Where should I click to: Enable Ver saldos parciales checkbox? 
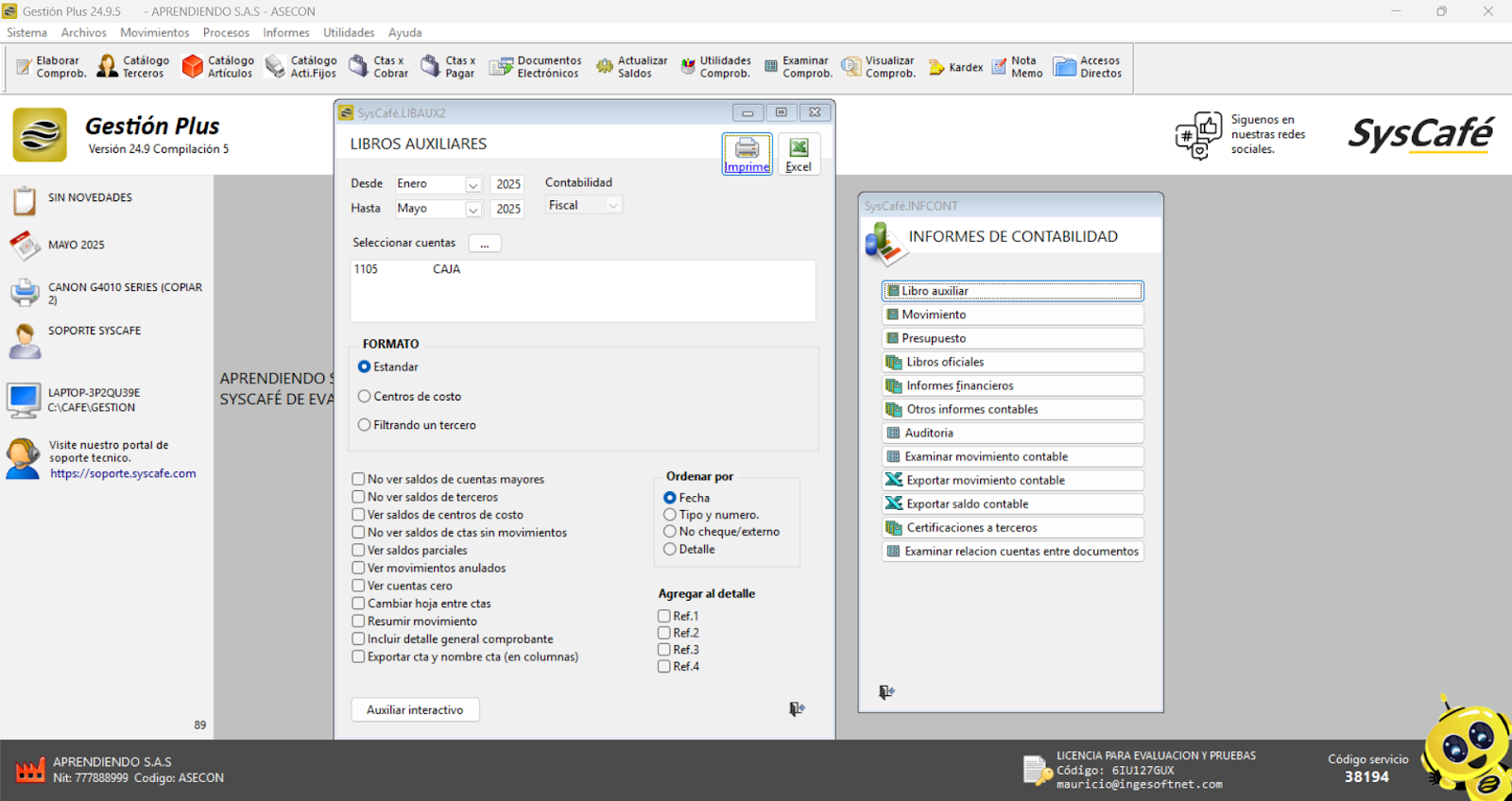359,550
